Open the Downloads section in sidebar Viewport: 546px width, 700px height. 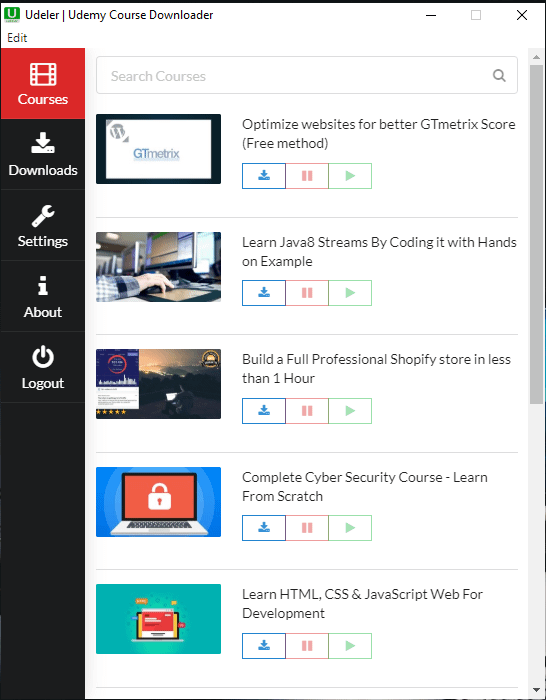(x=43, y=154)
